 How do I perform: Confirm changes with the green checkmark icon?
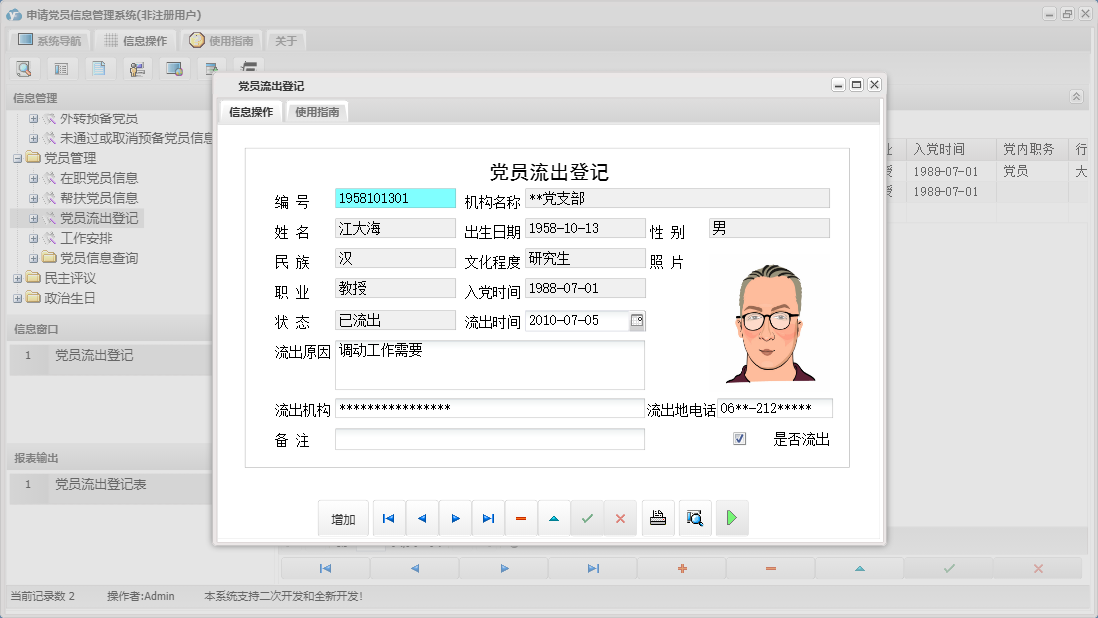(588, 518)
